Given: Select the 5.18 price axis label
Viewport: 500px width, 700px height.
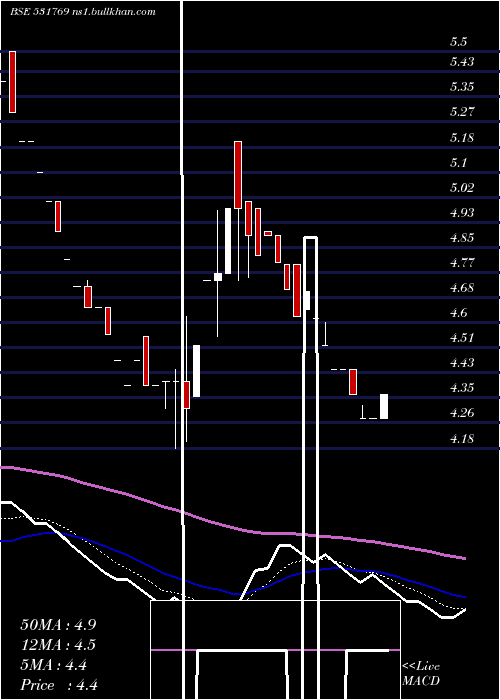Looking at the screenshot, I should pos(462,138).
